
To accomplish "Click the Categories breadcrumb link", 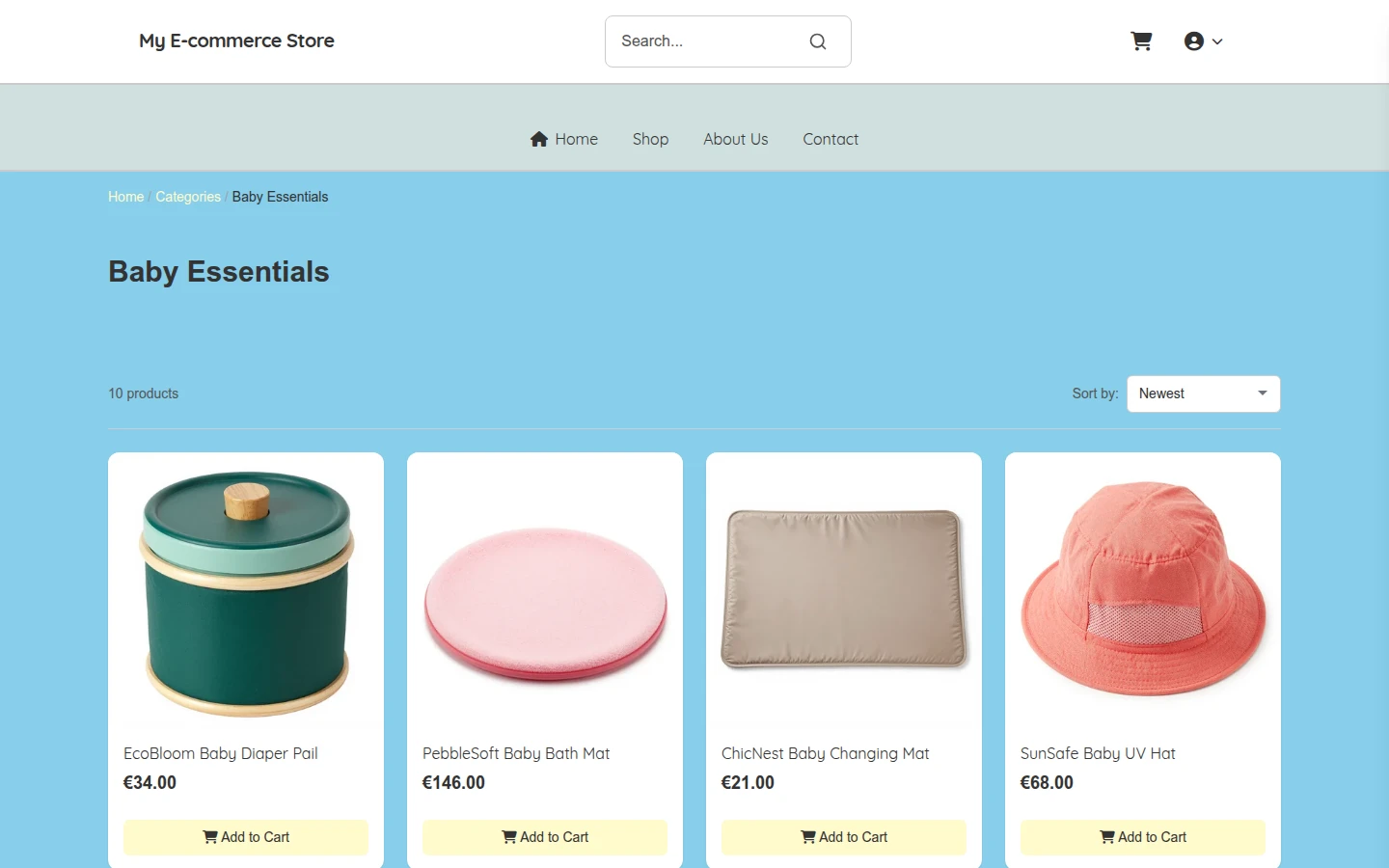I will (188, 197).
